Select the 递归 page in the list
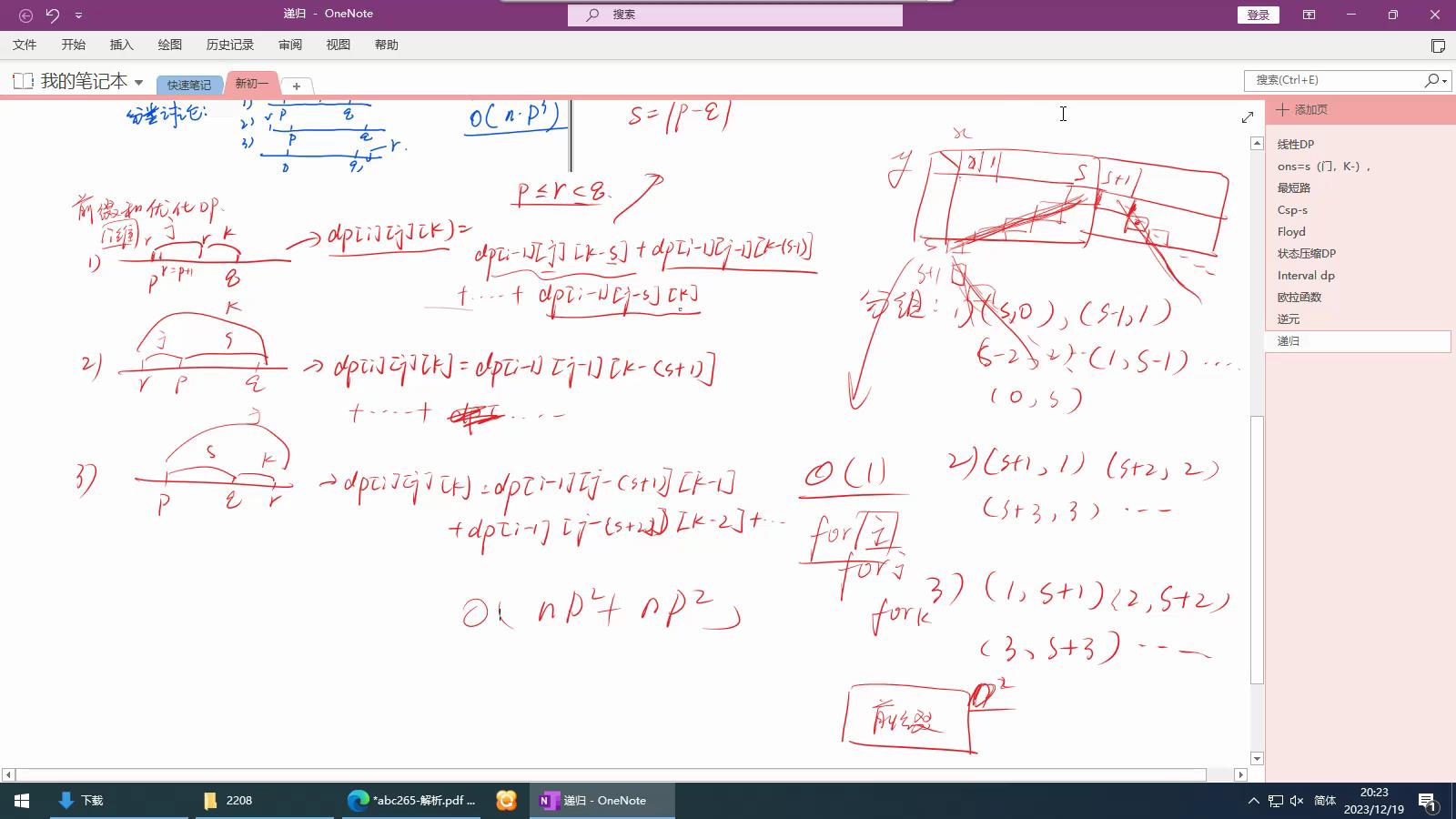Image resolution: width=1456 pixels, height=819 pixels. pos(1358,341)
